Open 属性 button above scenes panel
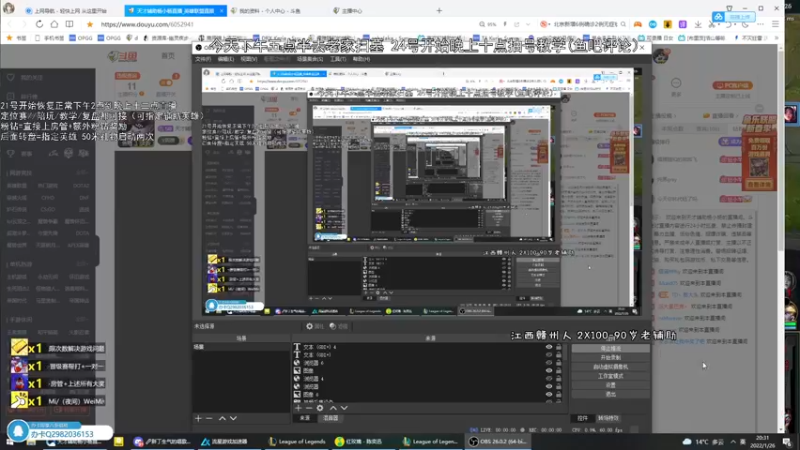 pos(315,326)
